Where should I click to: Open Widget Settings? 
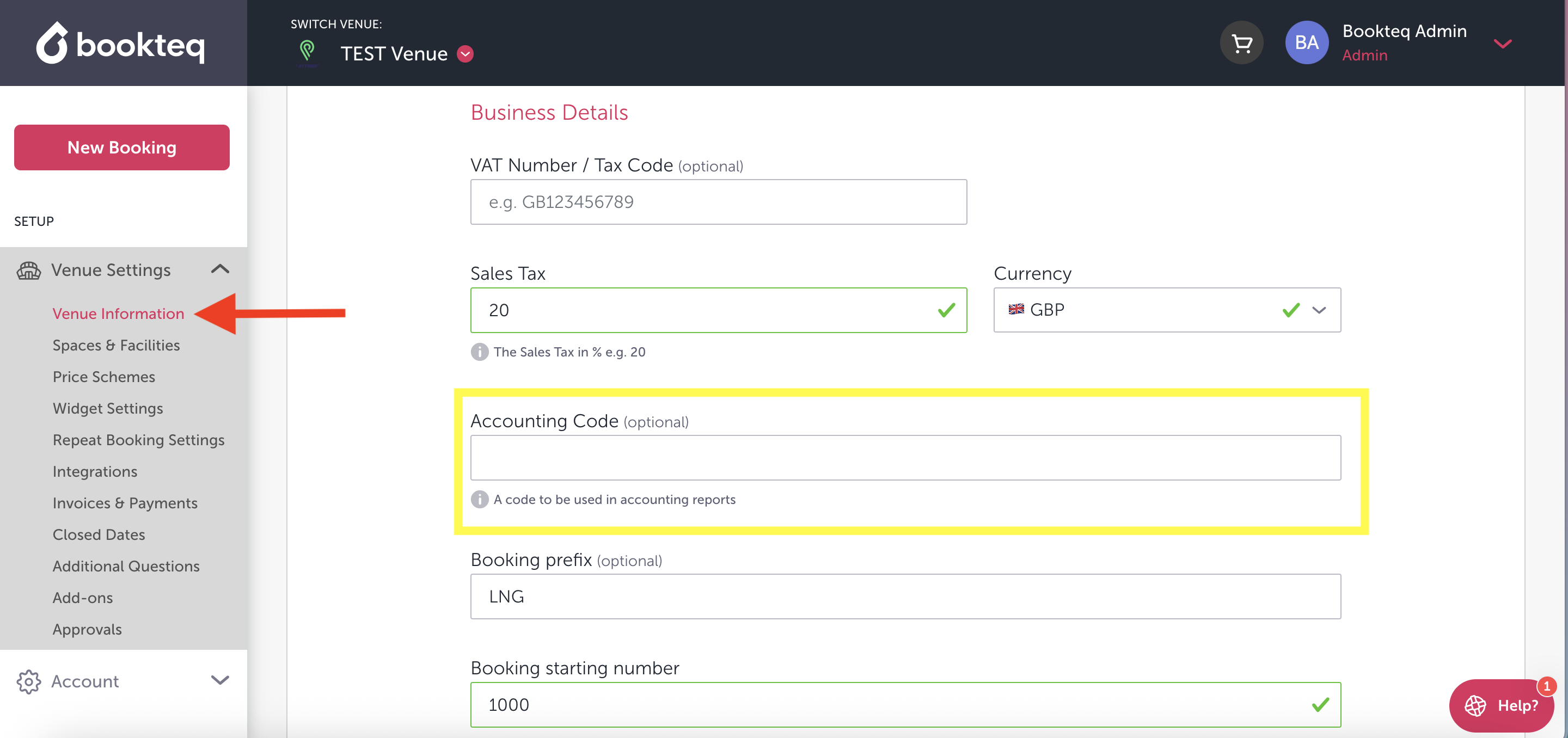pyautogui.click(x=108, y=408)
